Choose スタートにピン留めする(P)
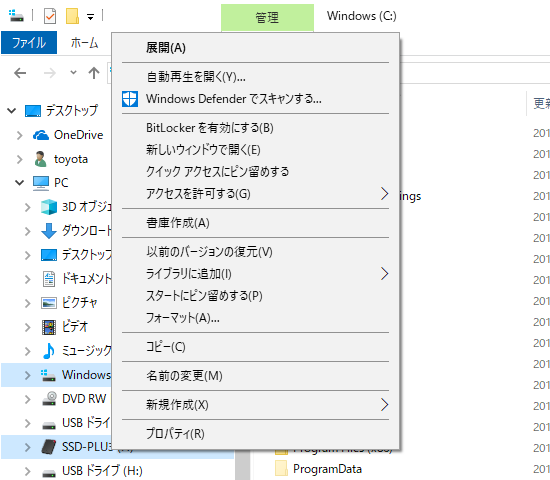 click(x=255, y=296)
